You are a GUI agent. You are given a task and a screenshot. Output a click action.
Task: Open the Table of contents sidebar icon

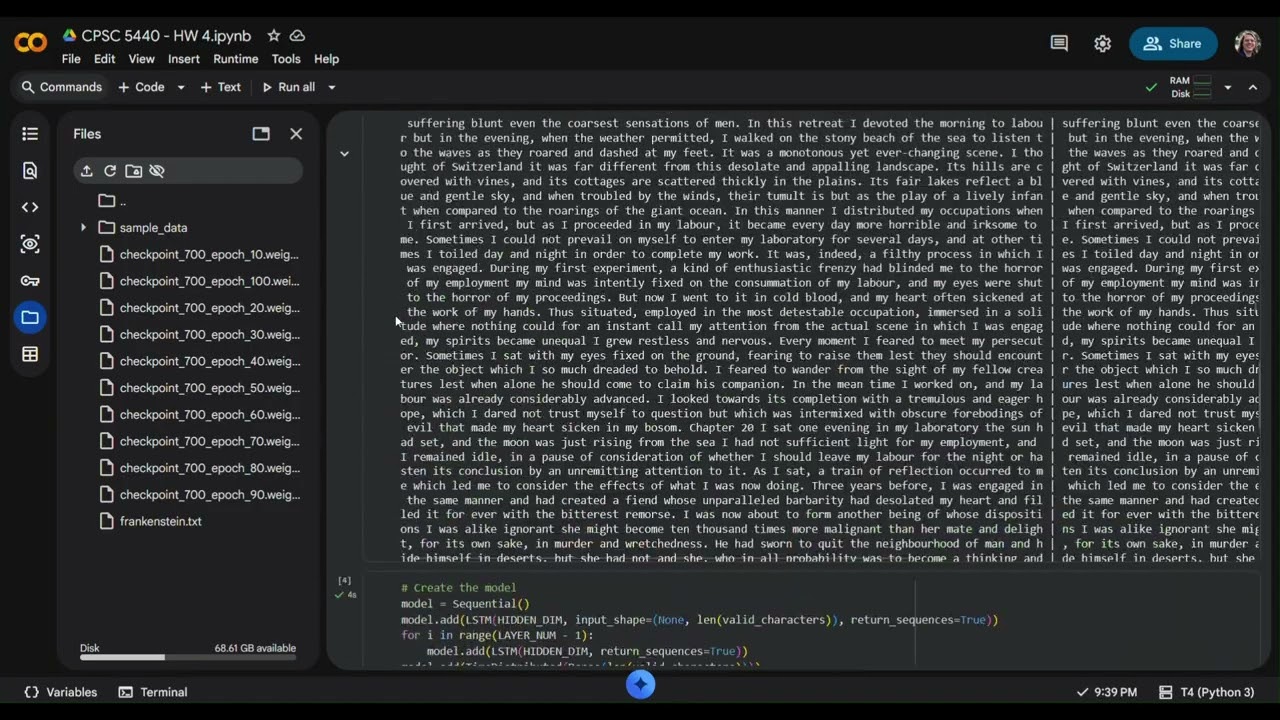30,134
